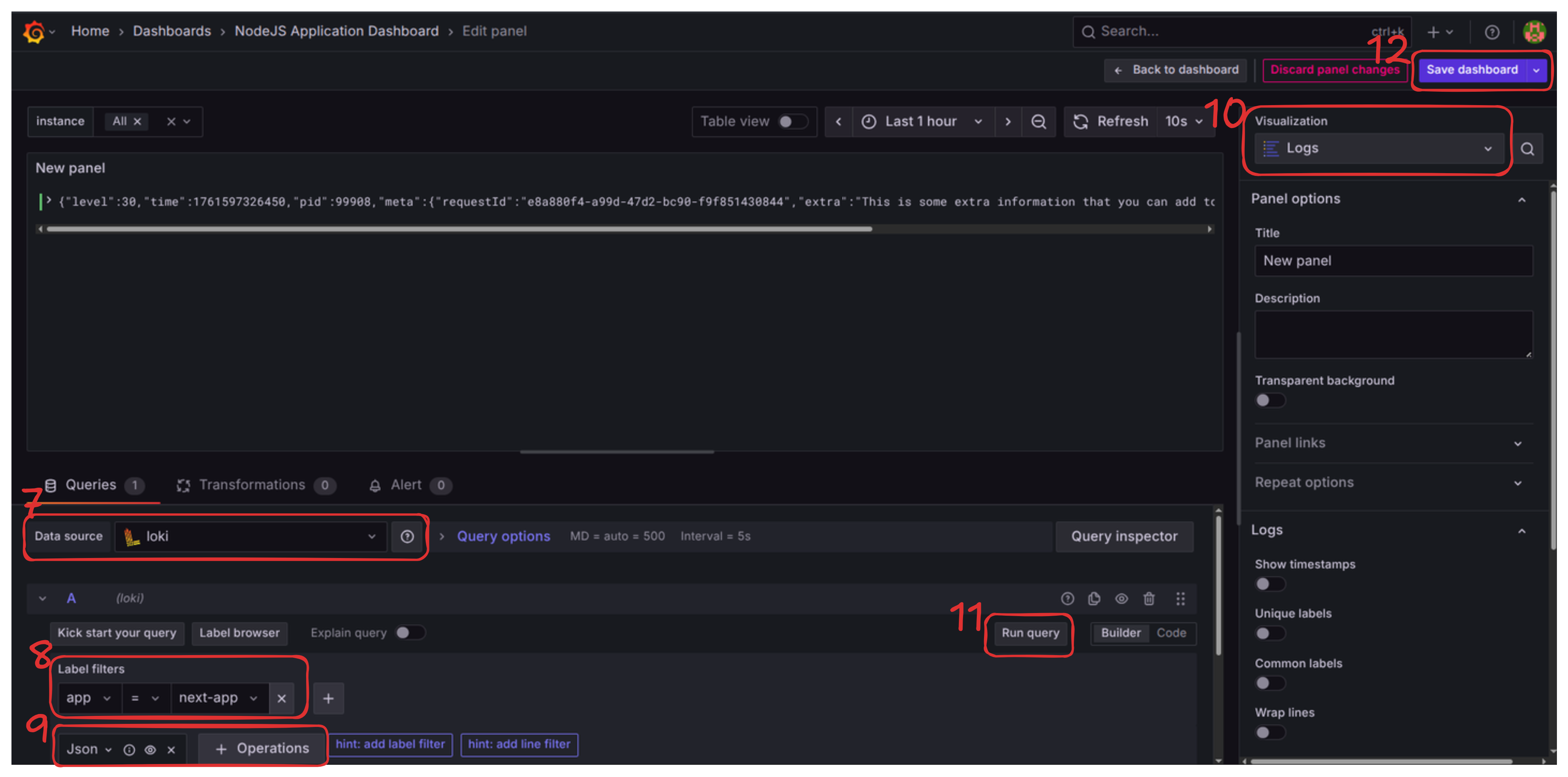
Task: Click the Refresh dashboard icon
Action: (x=1081, y=121)
